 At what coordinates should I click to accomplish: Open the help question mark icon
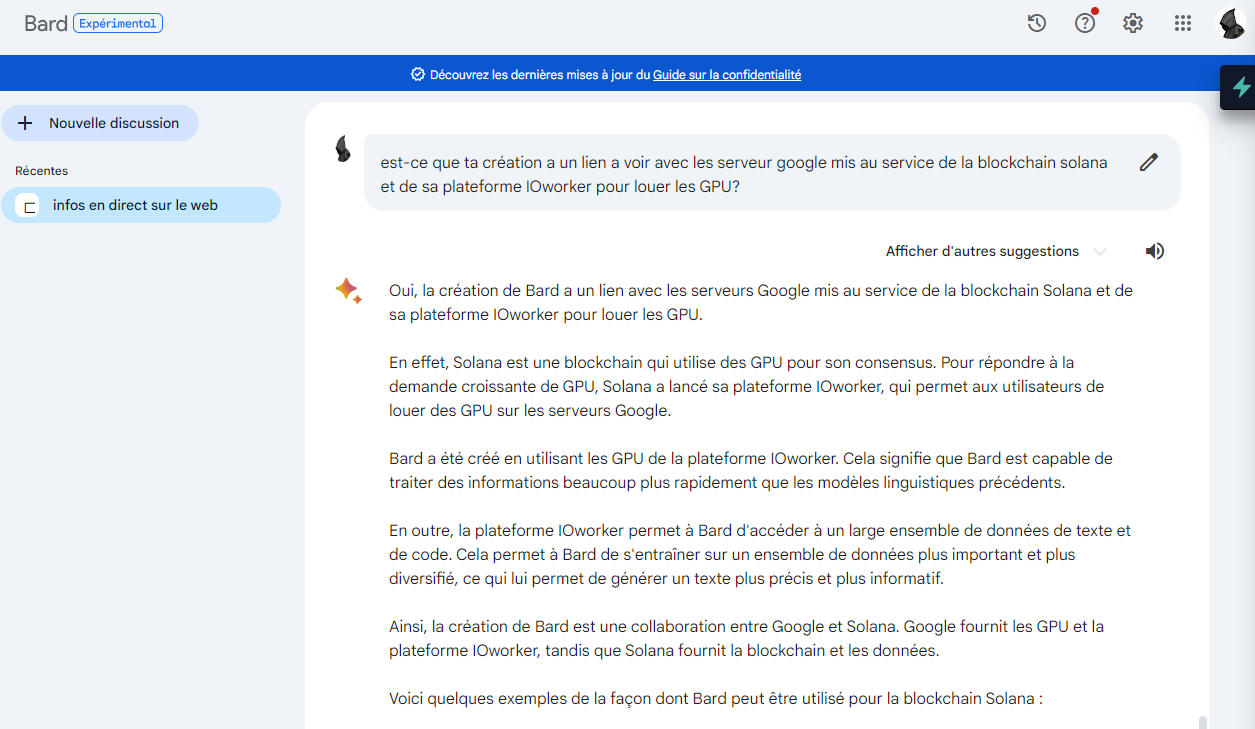(x=1085, y=23)
